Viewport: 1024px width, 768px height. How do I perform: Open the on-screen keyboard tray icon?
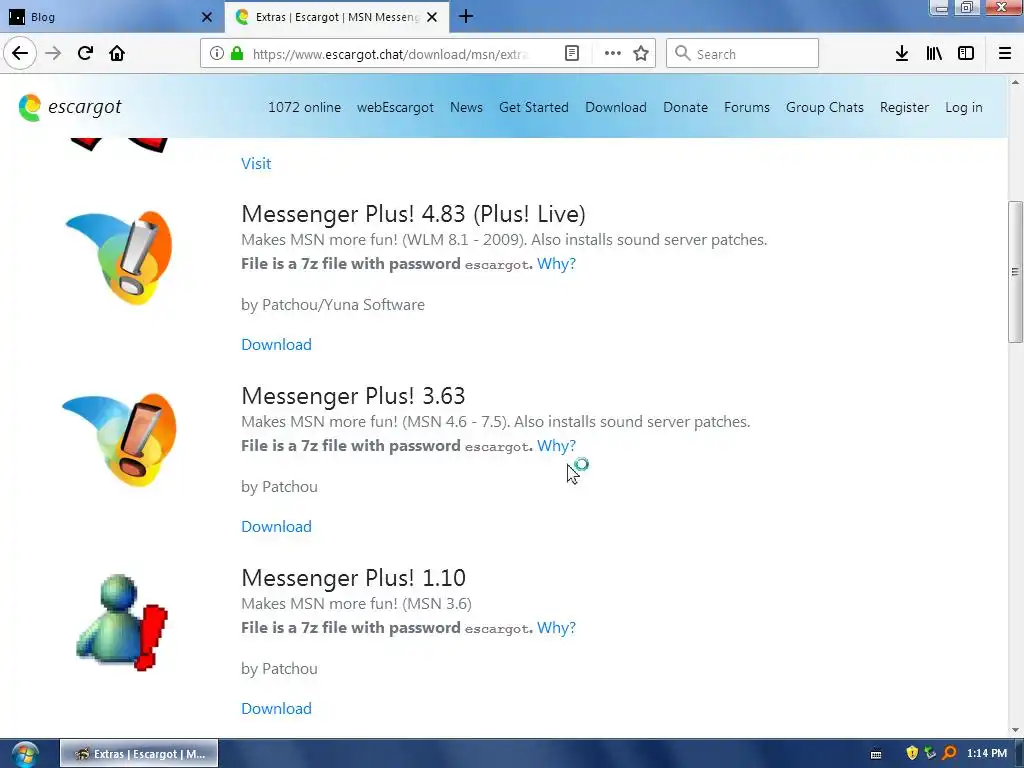(x=876, y=754)
